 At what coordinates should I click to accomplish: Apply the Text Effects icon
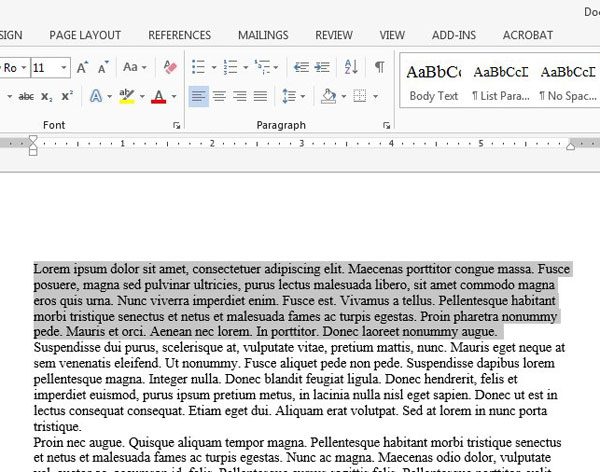click(96, 97)
